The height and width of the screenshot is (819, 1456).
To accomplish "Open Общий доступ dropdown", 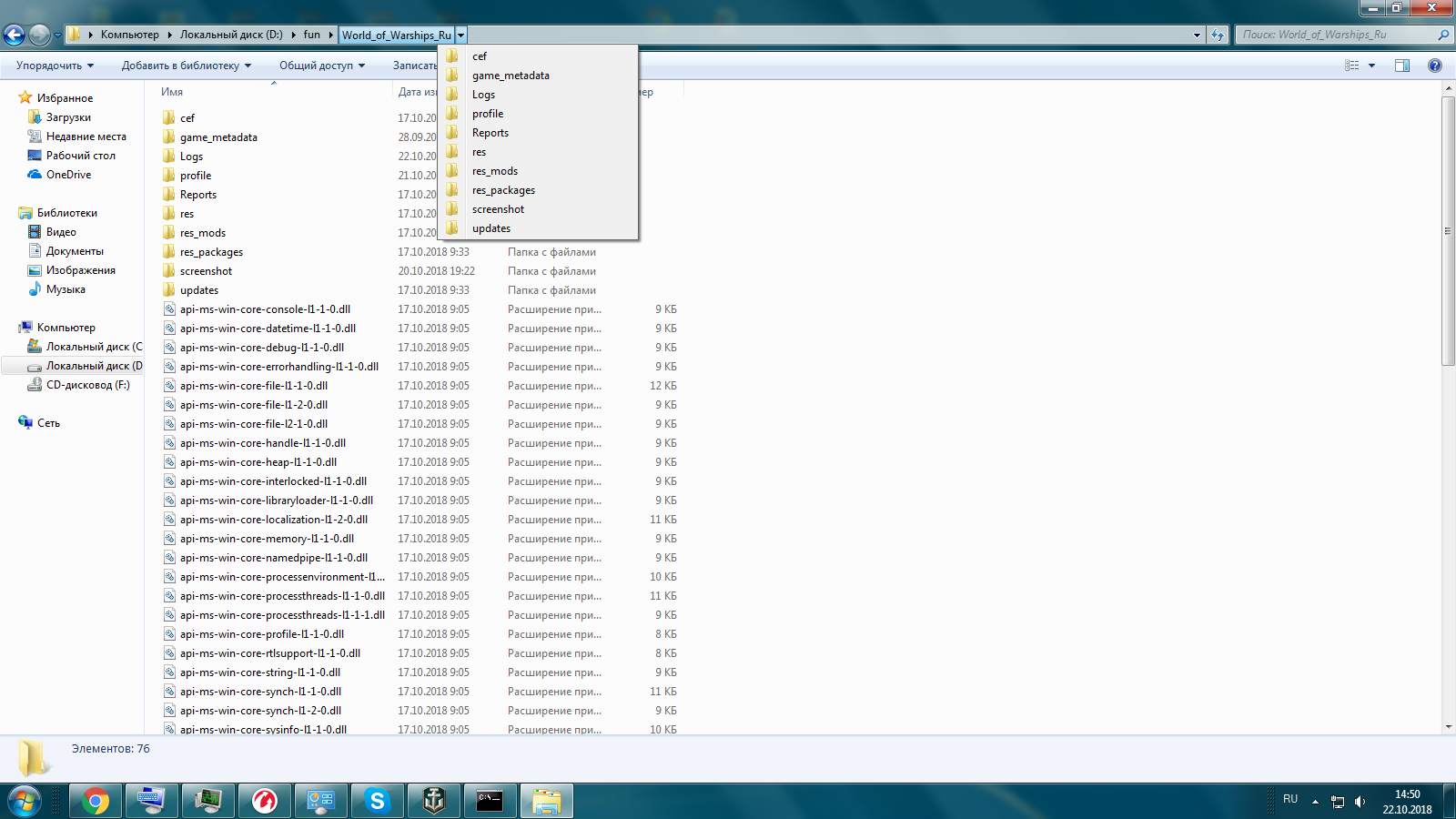I will pos(322,66).
